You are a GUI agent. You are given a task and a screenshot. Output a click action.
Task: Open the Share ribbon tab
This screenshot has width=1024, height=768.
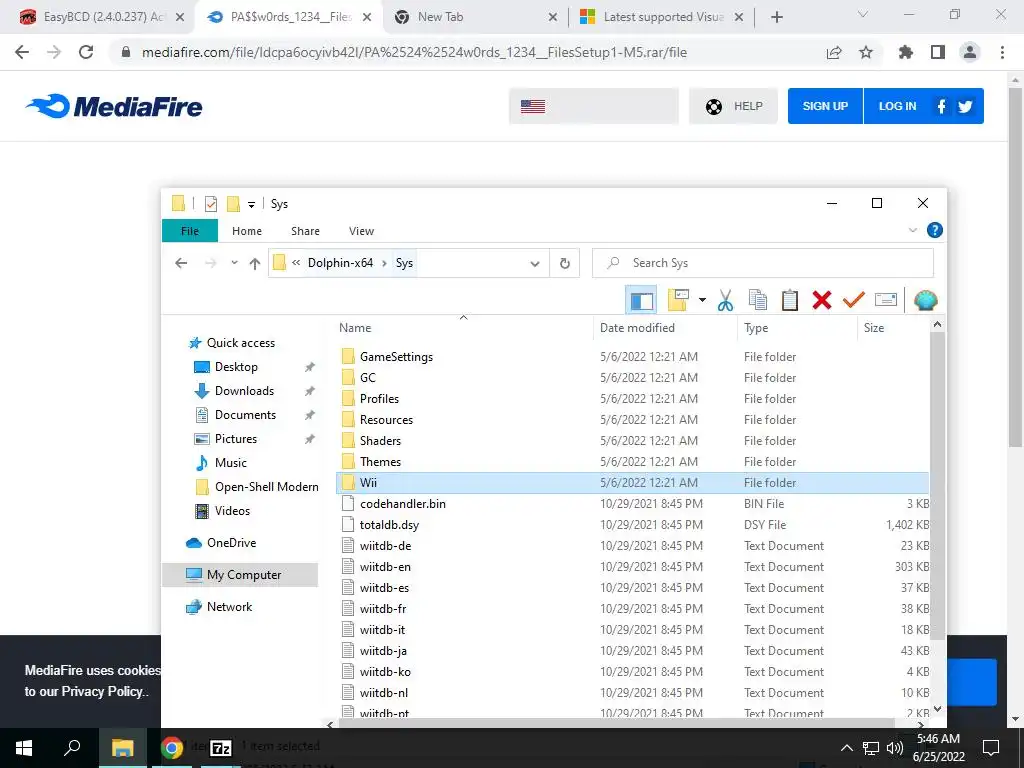point(305,231)
